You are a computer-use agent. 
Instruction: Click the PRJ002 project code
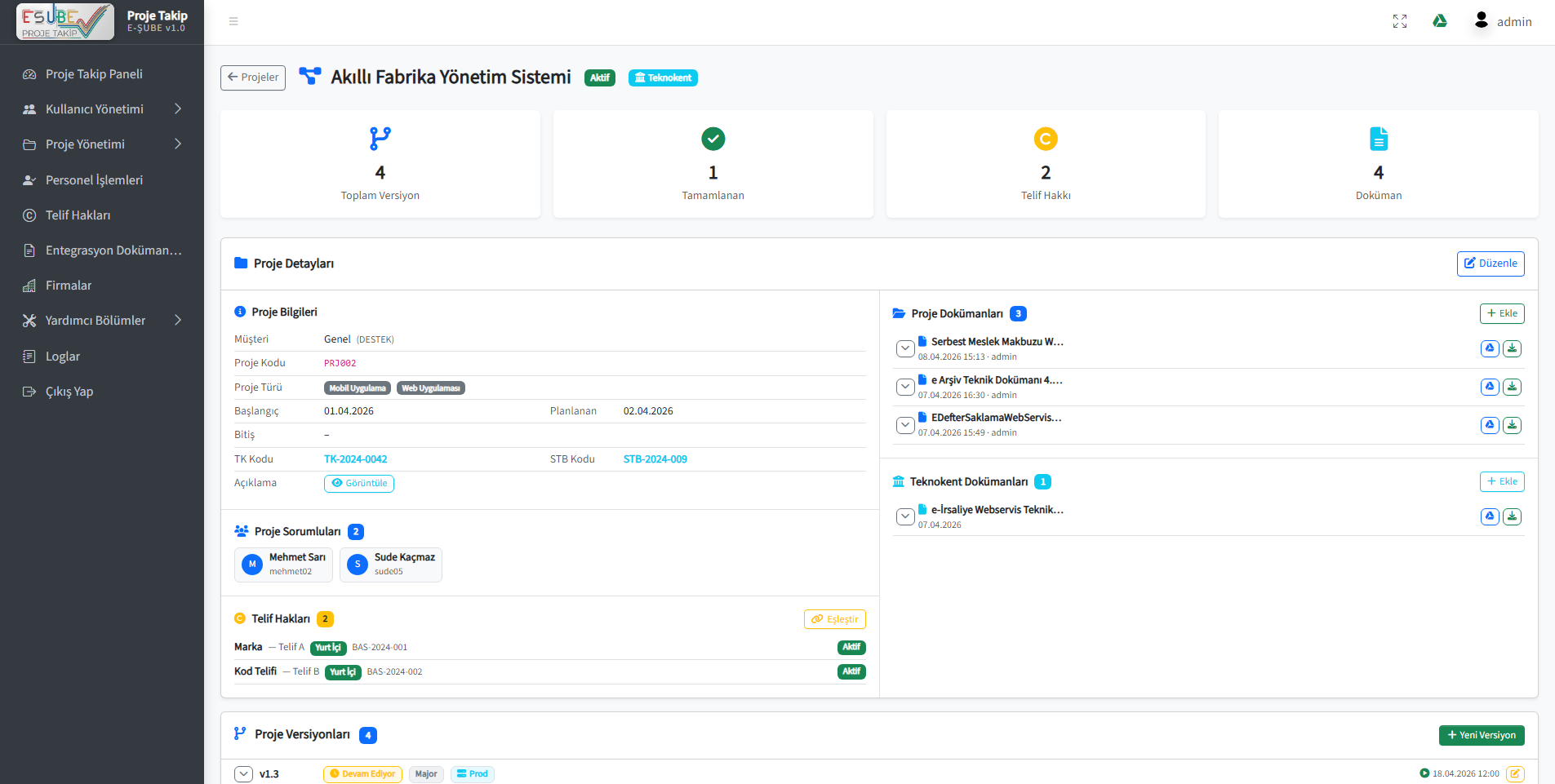(x=340, y=363)
